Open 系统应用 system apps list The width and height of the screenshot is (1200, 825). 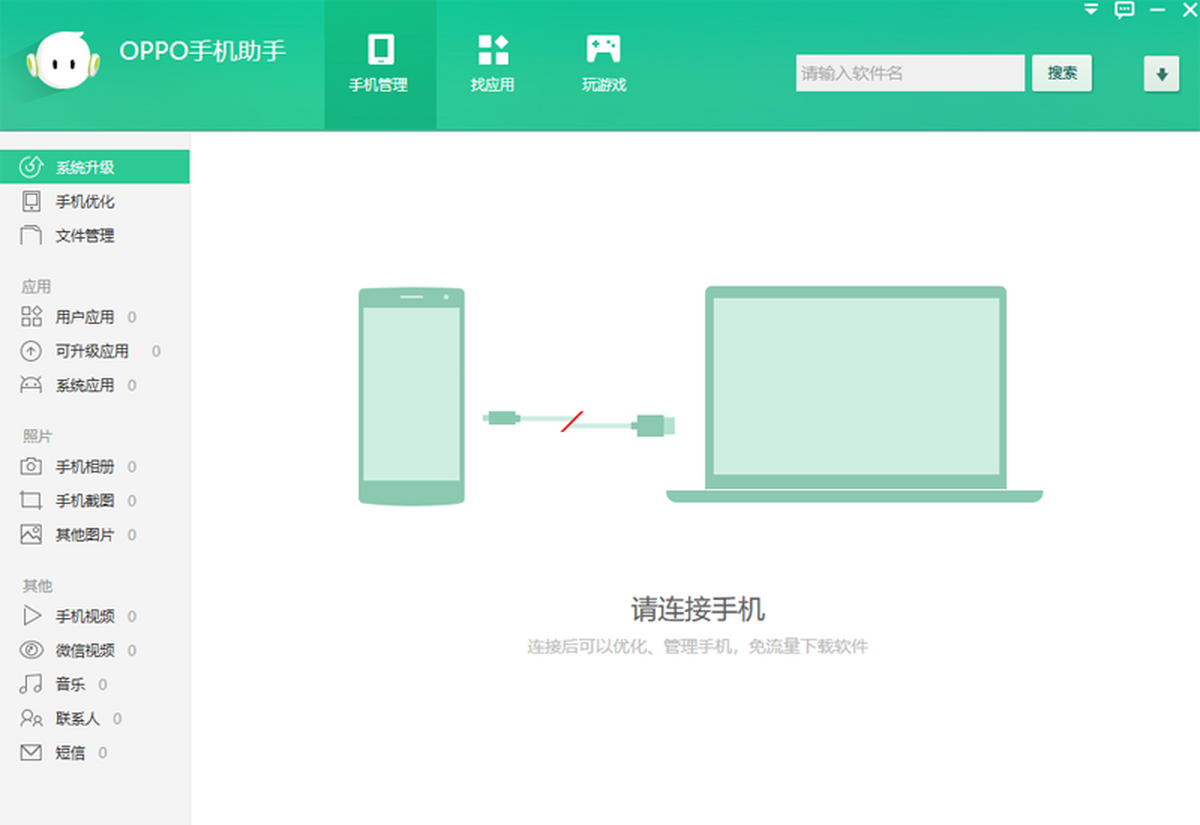[x=85, y=385]
